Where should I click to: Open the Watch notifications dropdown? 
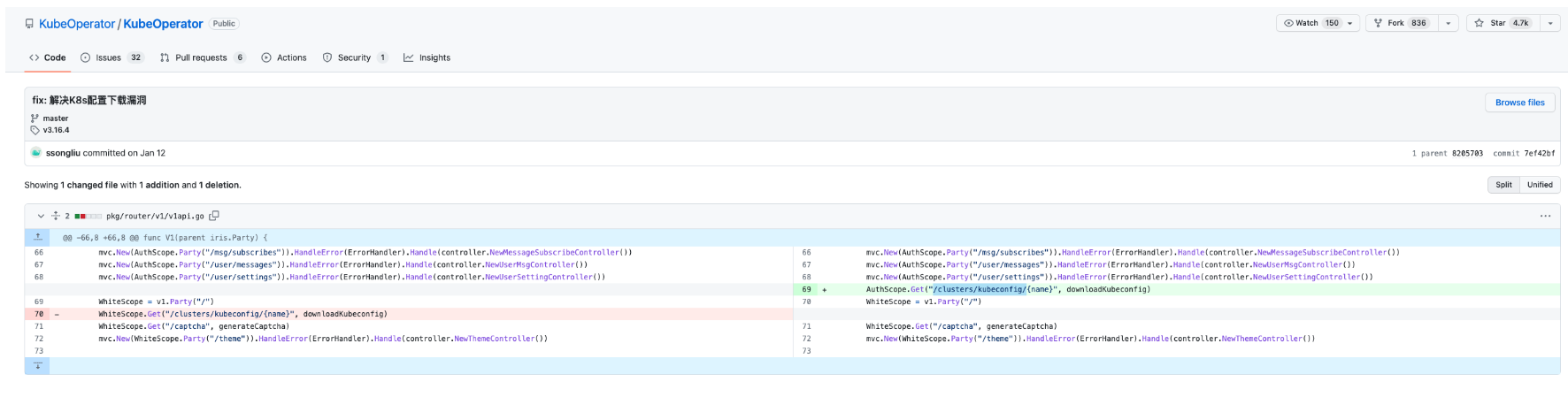click(x=1318, y=23)
